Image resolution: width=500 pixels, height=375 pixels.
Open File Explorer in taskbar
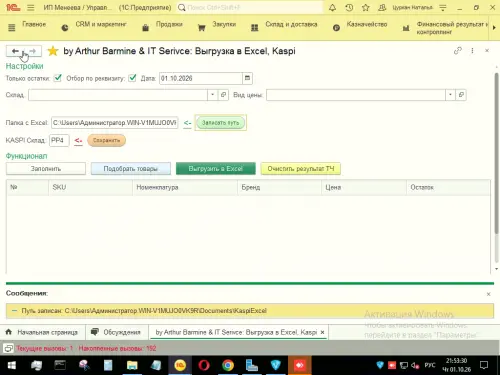point(132,365)
